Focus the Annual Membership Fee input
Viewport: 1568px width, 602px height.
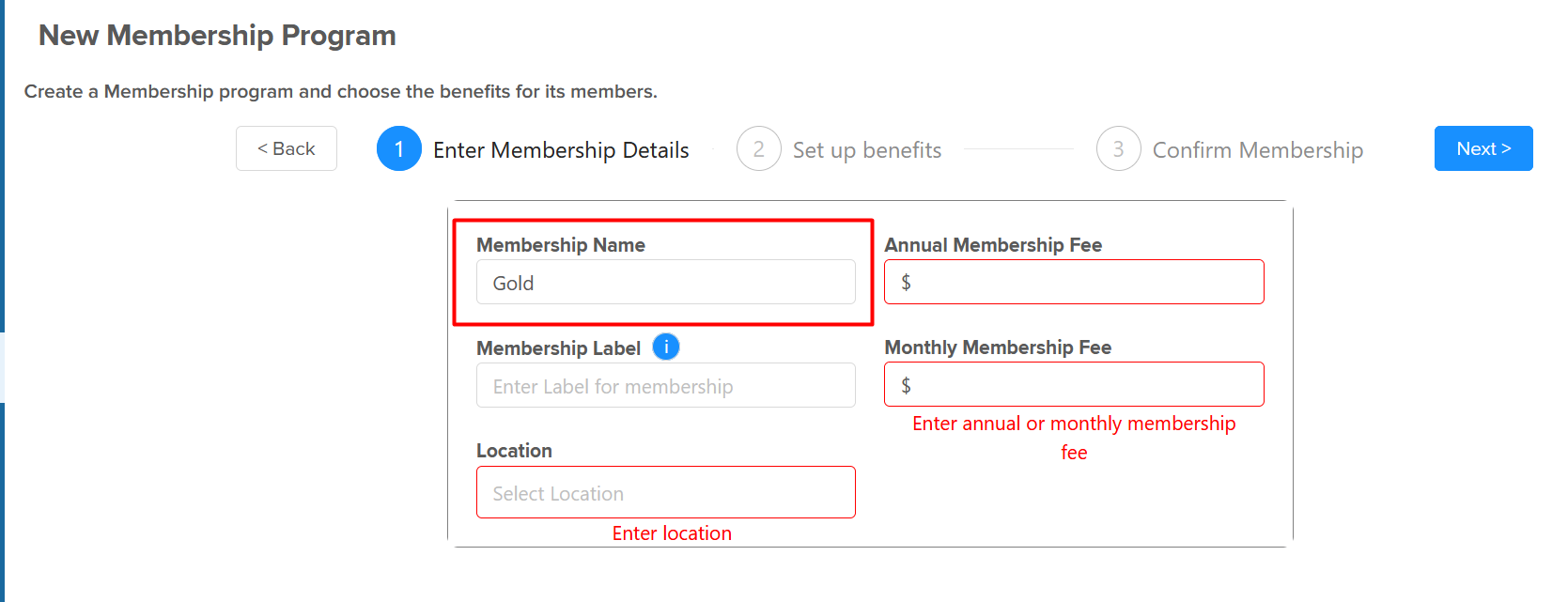click(1074, 282)
